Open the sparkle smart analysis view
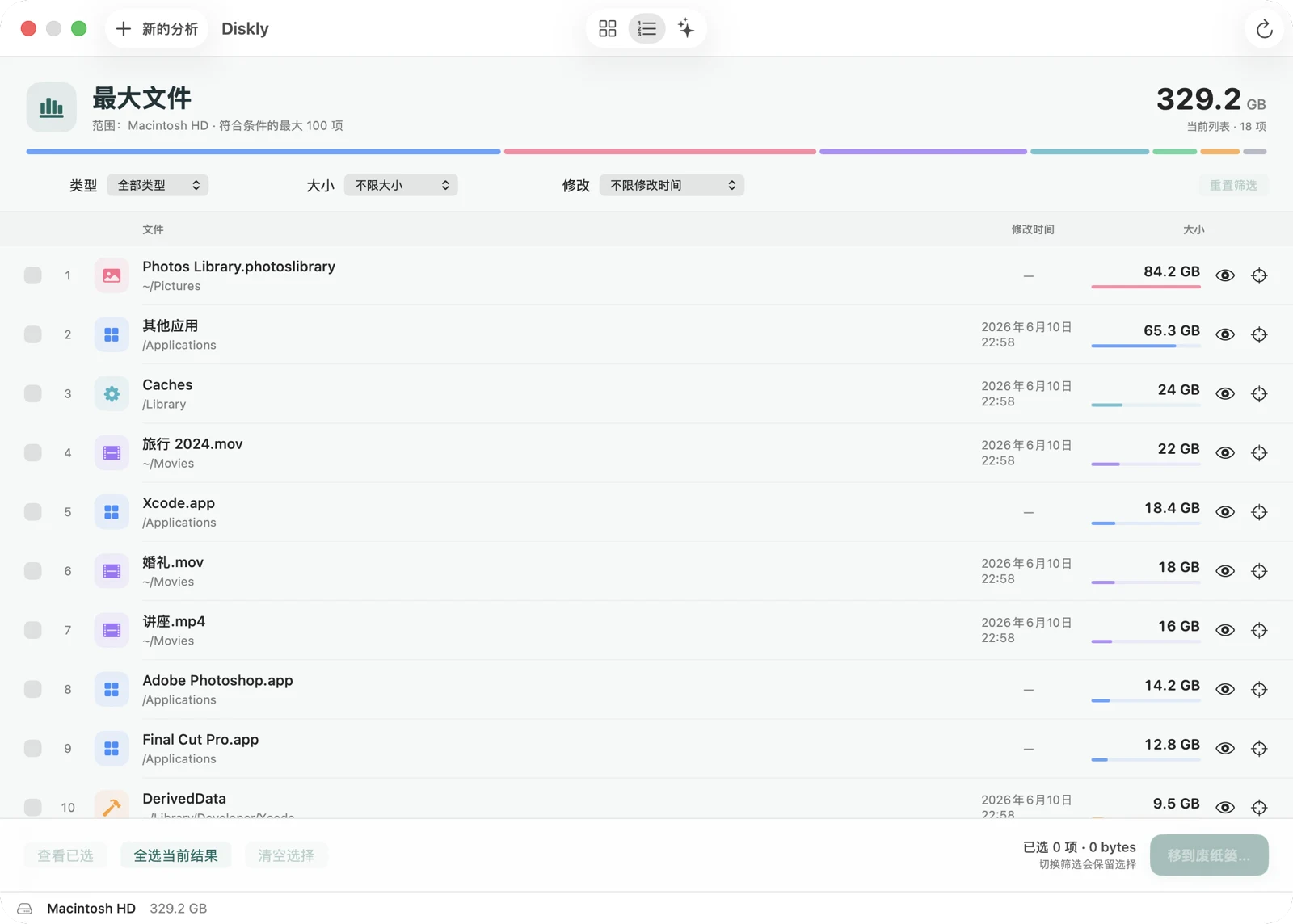The image size is (1293, 924). [686, 29]
